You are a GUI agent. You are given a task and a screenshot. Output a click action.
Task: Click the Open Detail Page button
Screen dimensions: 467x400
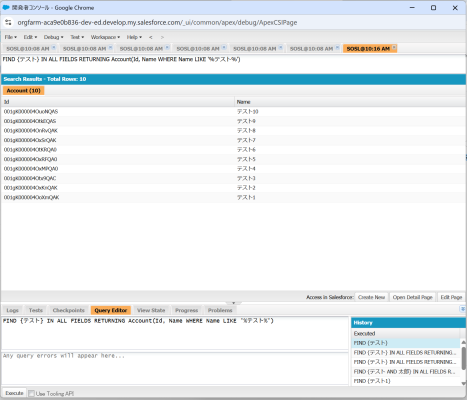412,297
